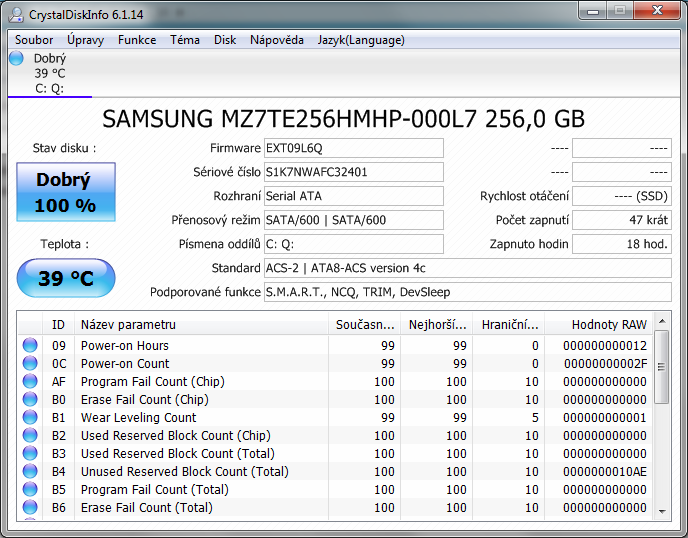688x538 pixels.
Task: Open the Disk menu
Action: pos(225,40)
